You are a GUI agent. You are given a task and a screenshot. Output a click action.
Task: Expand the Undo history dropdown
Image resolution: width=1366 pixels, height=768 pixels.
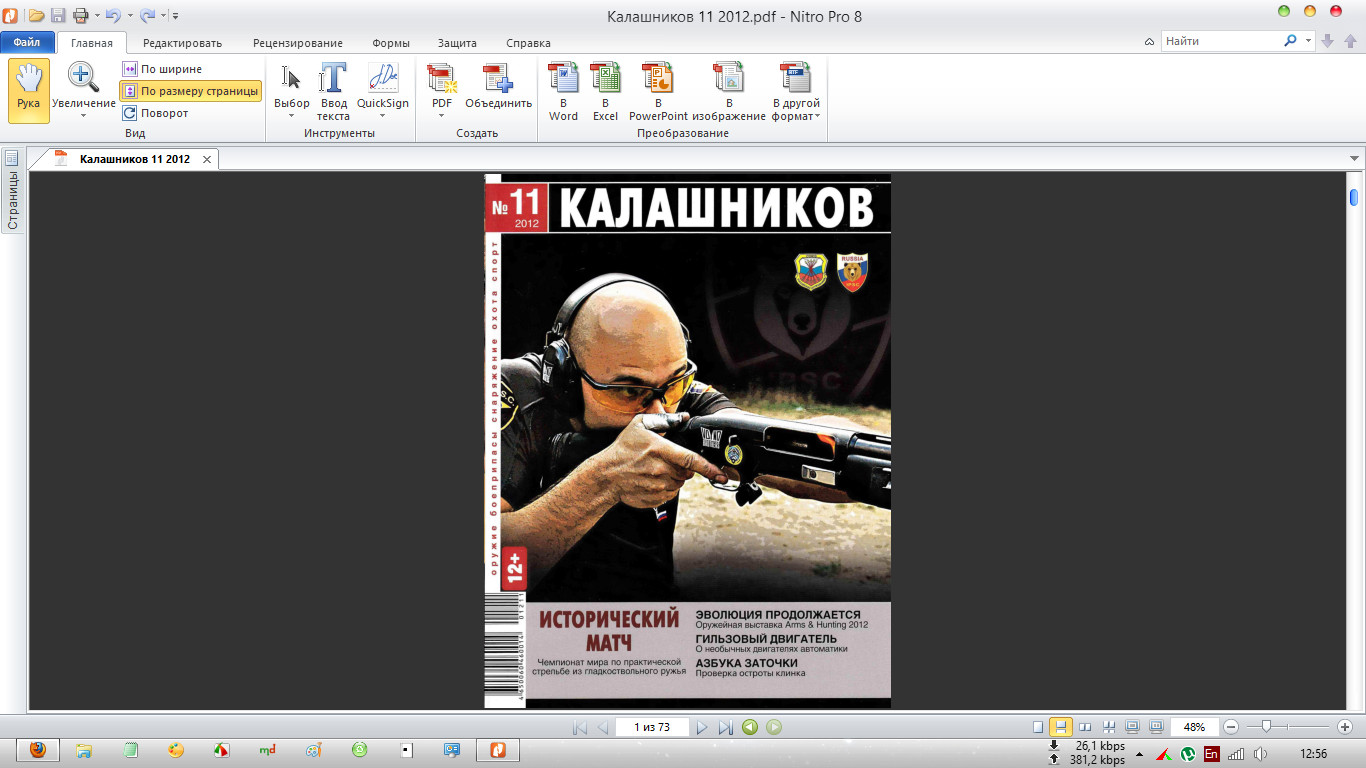click(130, 15)
